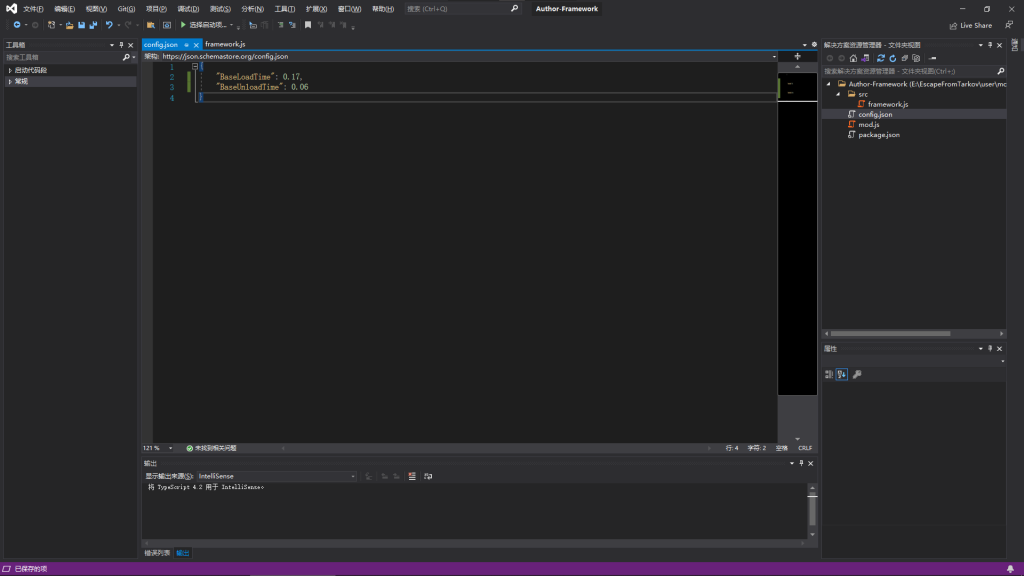Click the Solution Explorer search magnifier icon
Screen dimensions: 1024x576
1000,71
